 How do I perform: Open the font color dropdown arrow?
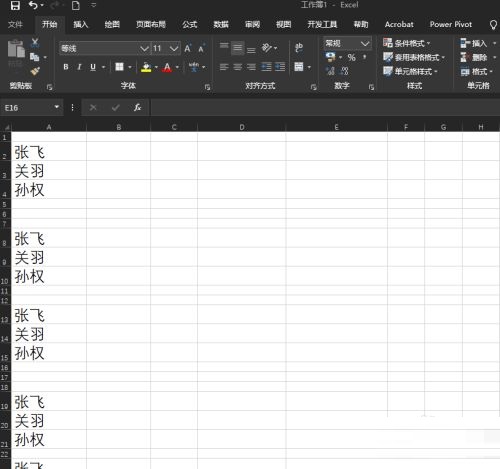point(177,67)
